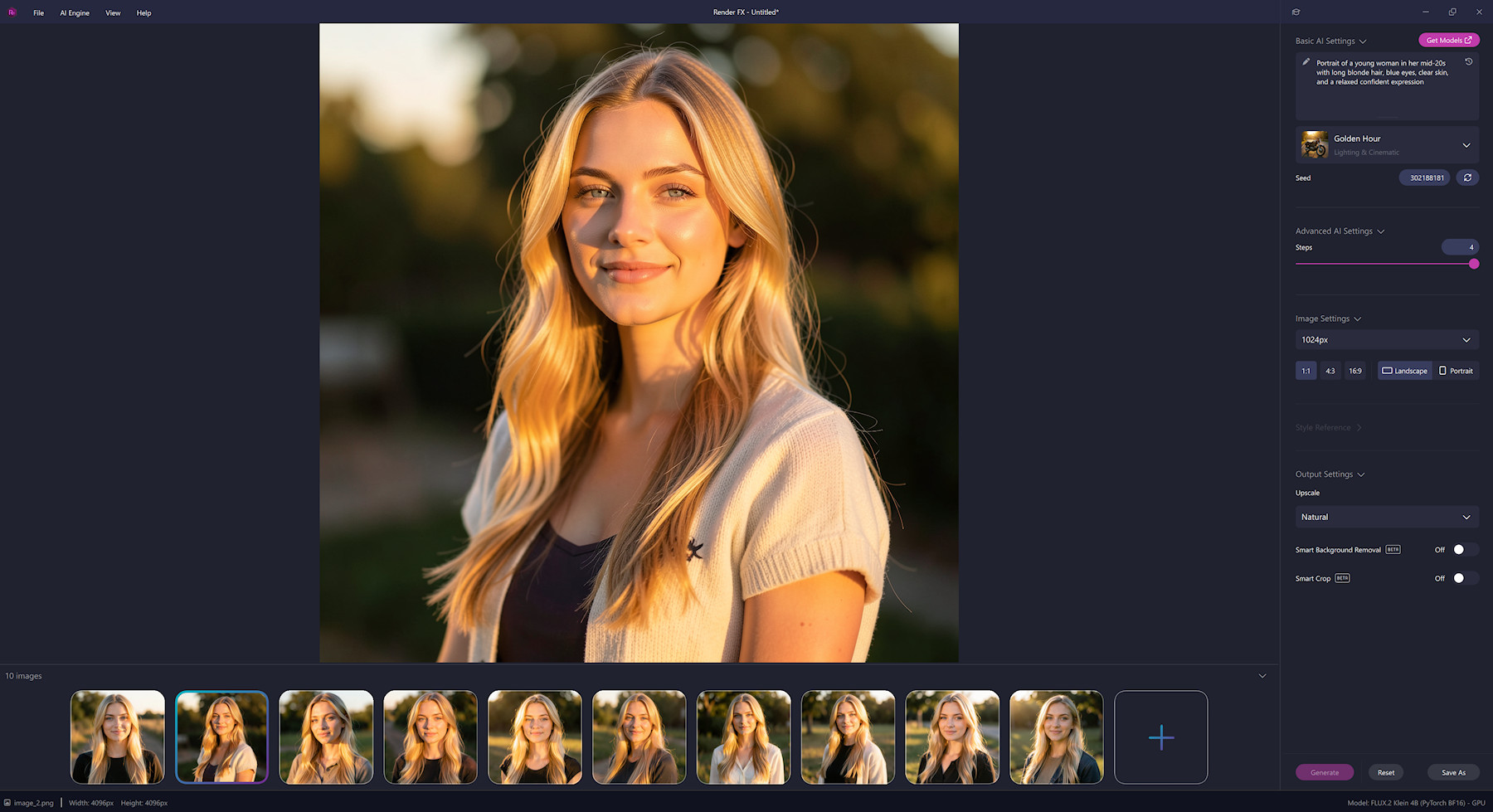Collapse the Image Settings section
The image size is (1493, 812).
click(1328, 318)
